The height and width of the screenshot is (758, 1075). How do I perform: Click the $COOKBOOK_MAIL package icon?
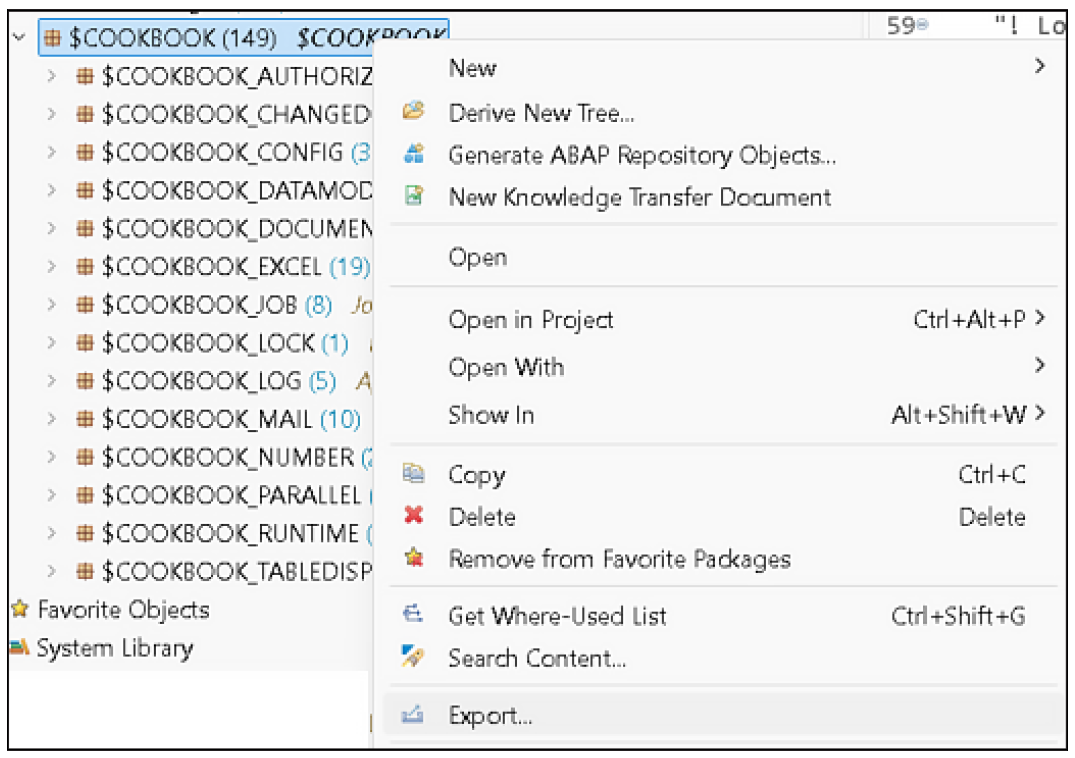click(85, 419)
